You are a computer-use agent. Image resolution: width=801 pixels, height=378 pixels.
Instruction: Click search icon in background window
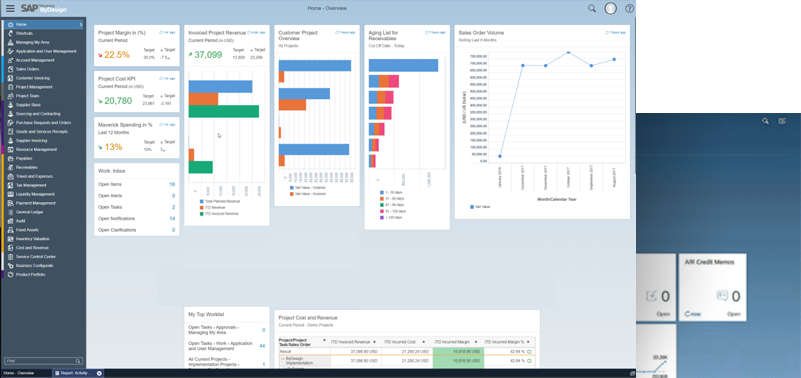[765, 121]
